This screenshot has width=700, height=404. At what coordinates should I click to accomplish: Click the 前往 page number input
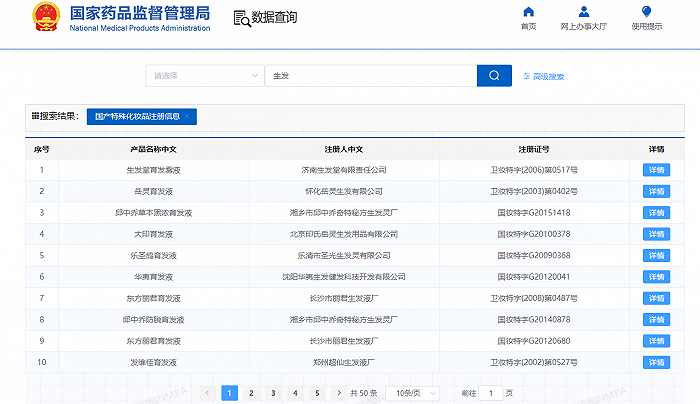click(x=490, y=393)
